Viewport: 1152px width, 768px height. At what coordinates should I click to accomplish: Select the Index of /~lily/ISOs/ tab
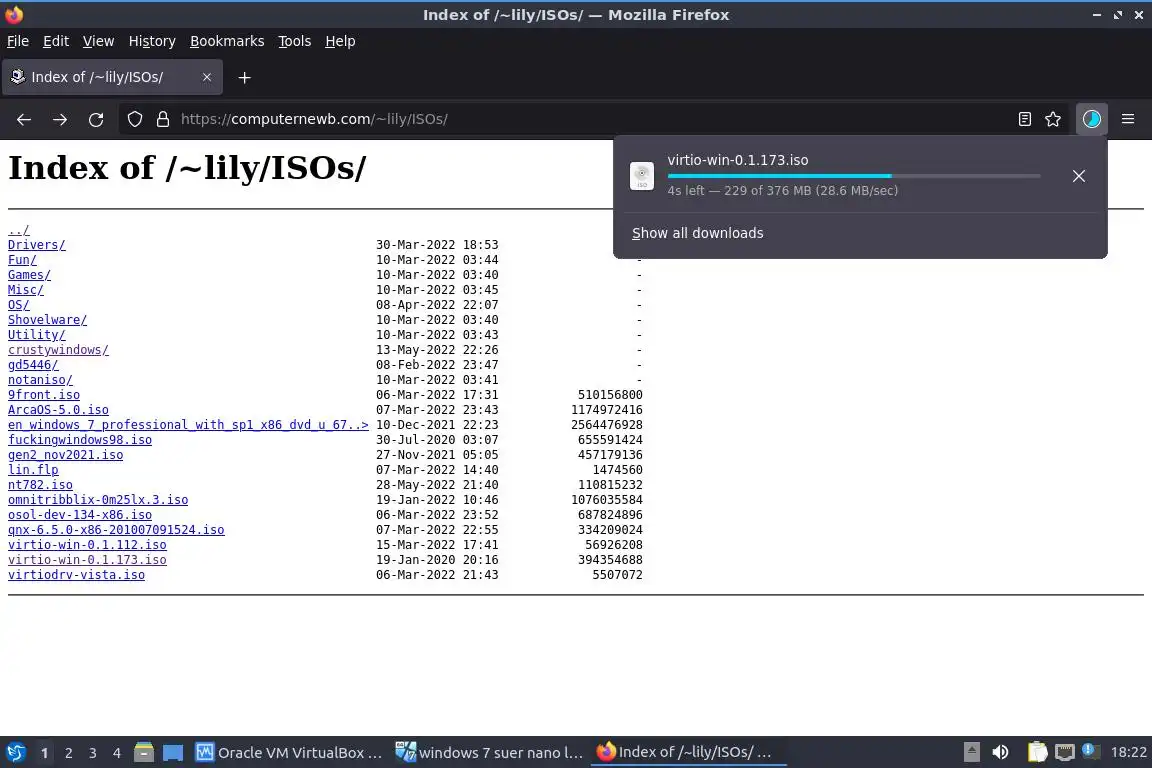(112, 77)
